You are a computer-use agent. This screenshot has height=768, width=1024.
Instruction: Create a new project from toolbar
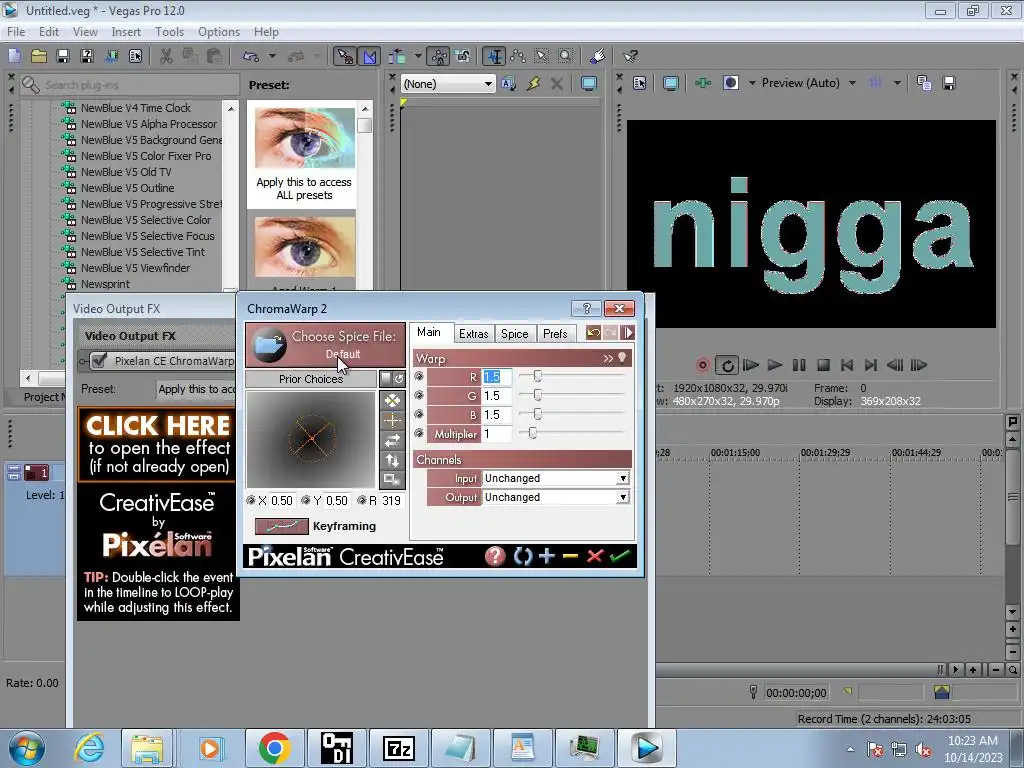coord(14,56)
